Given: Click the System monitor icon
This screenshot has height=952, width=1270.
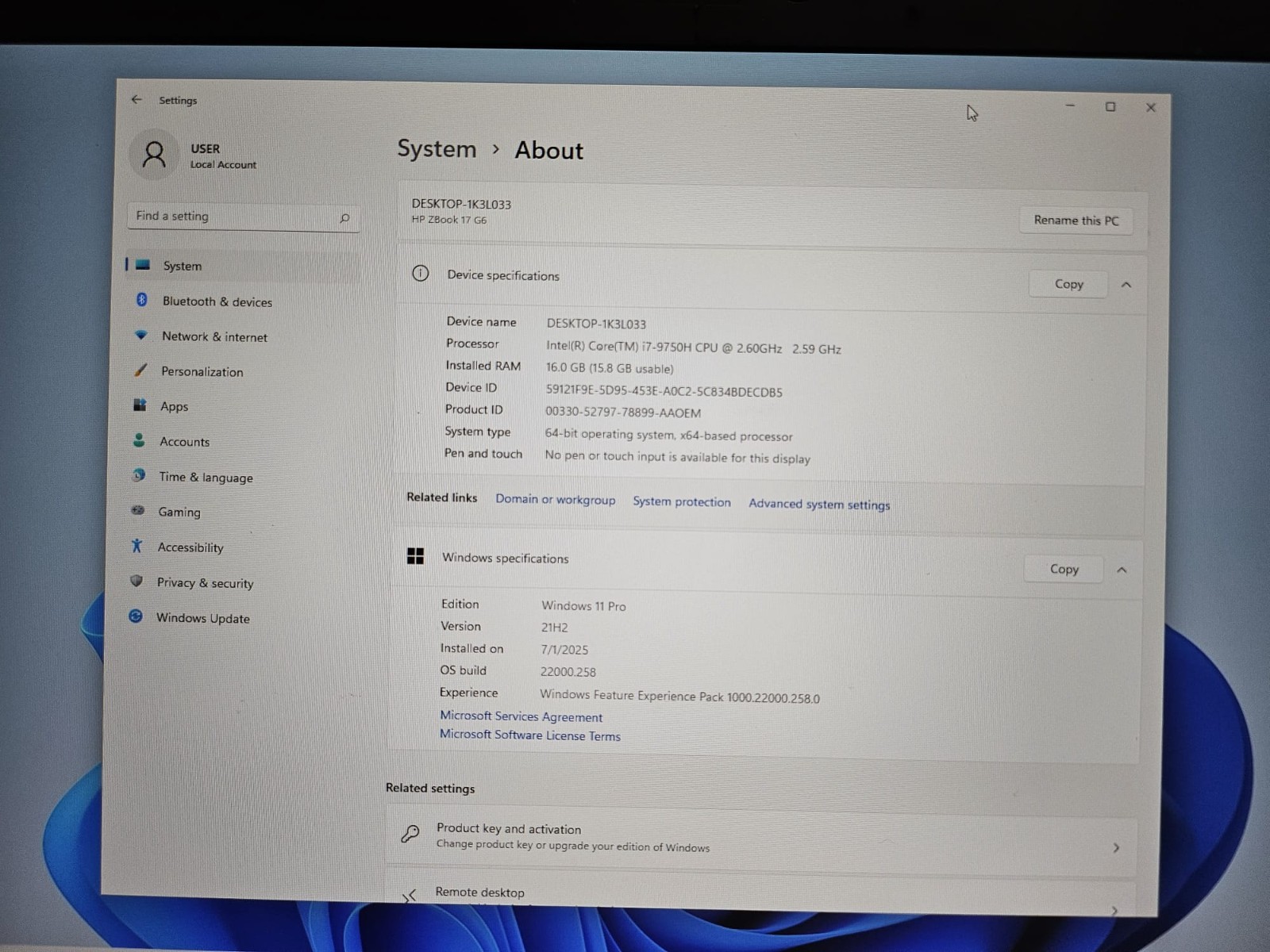Looking at the screenshot, I should [x=143, y=265].
